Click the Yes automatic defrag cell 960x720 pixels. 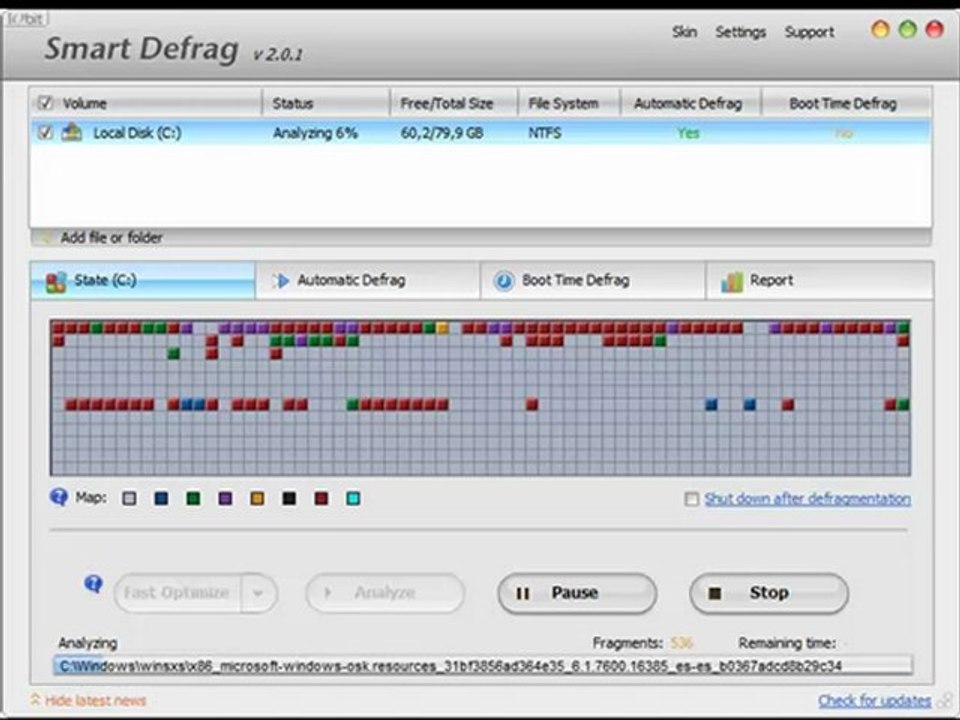point(688,133)
